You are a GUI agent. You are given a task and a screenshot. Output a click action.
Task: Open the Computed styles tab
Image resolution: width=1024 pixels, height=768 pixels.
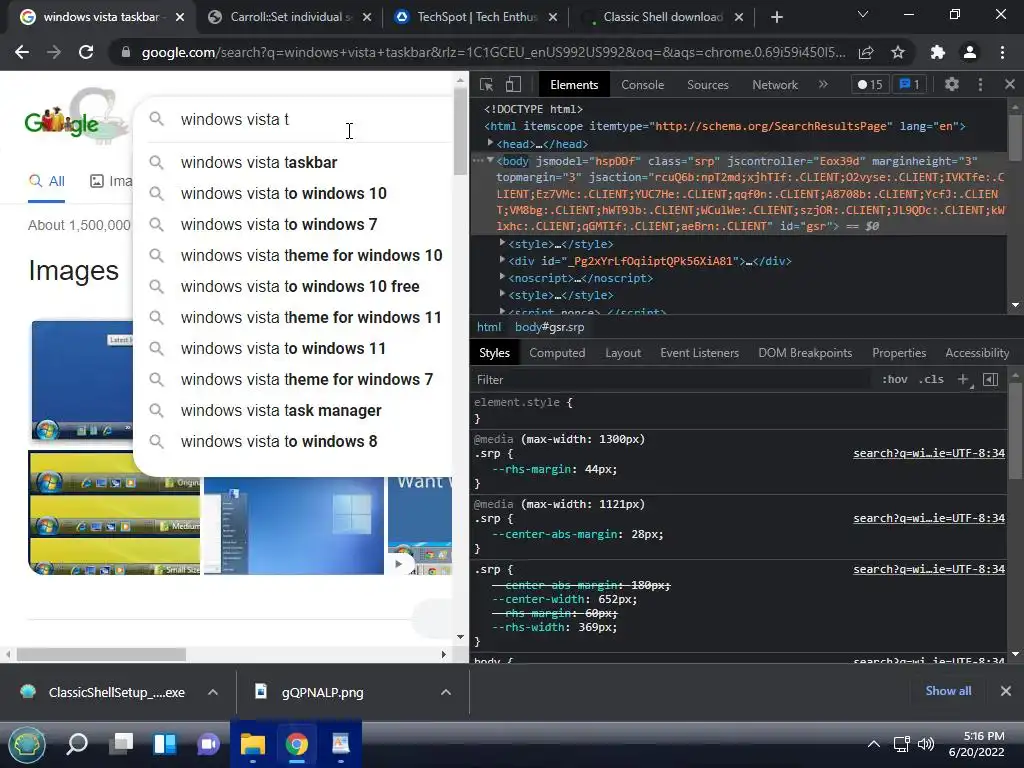coord(557,353)
